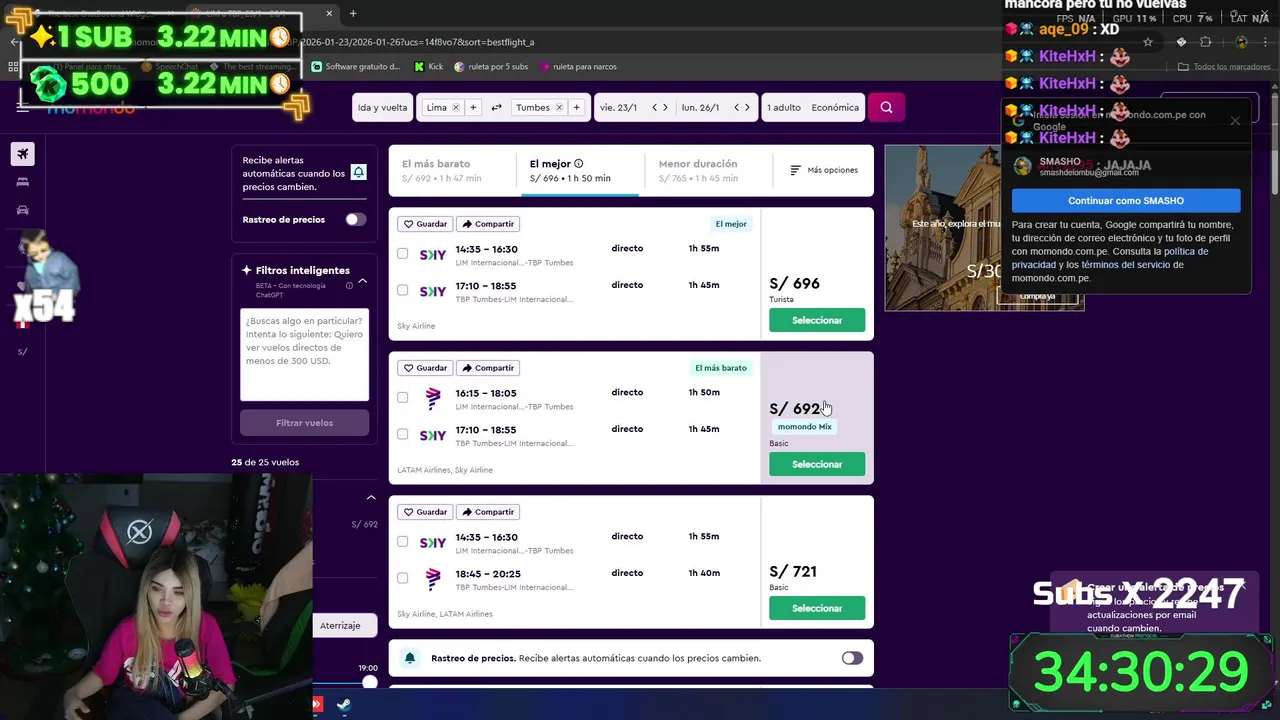The height and width of the screenshot is (720, 1280).
Task: Select 'El más barato' sort tab
Action: tap(452, 170)
